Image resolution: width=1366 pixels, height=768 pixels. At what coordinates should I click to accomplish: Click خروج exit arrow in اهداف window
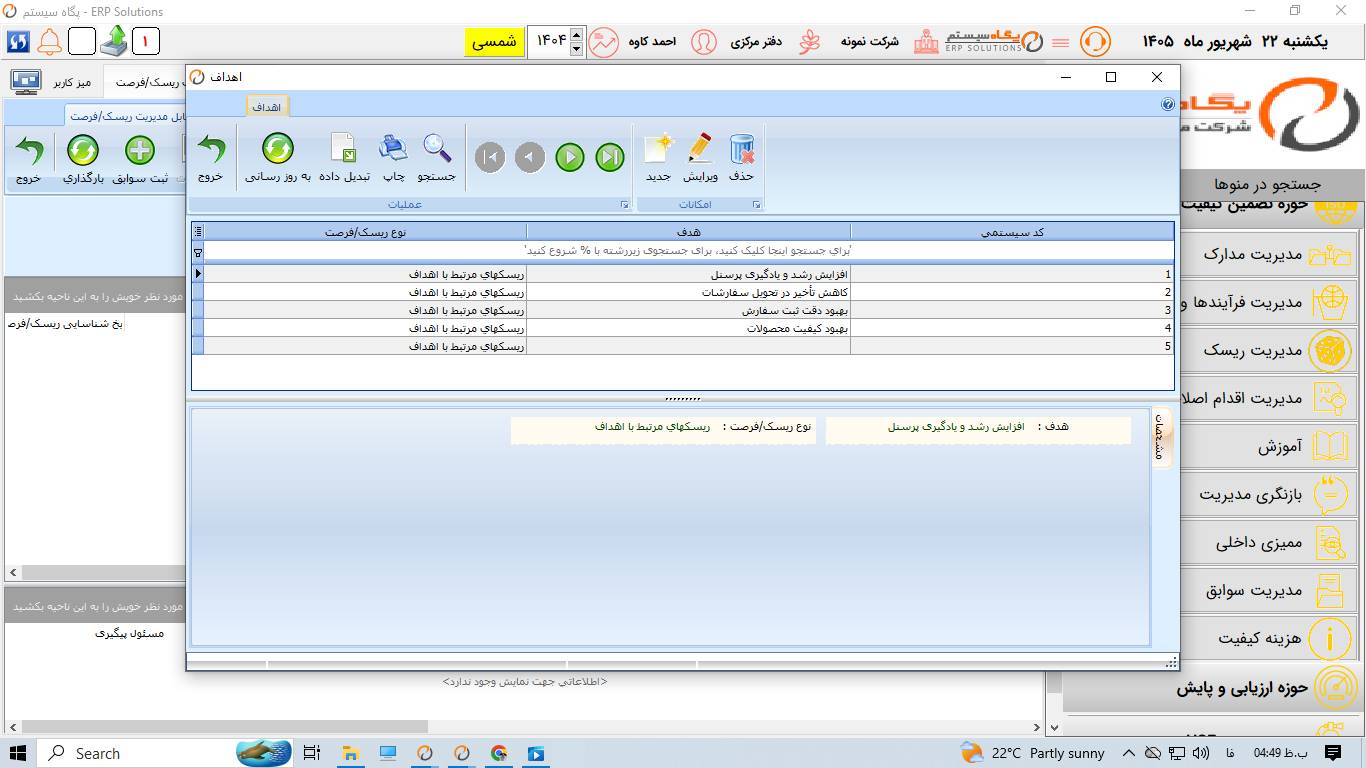(210, 150)
